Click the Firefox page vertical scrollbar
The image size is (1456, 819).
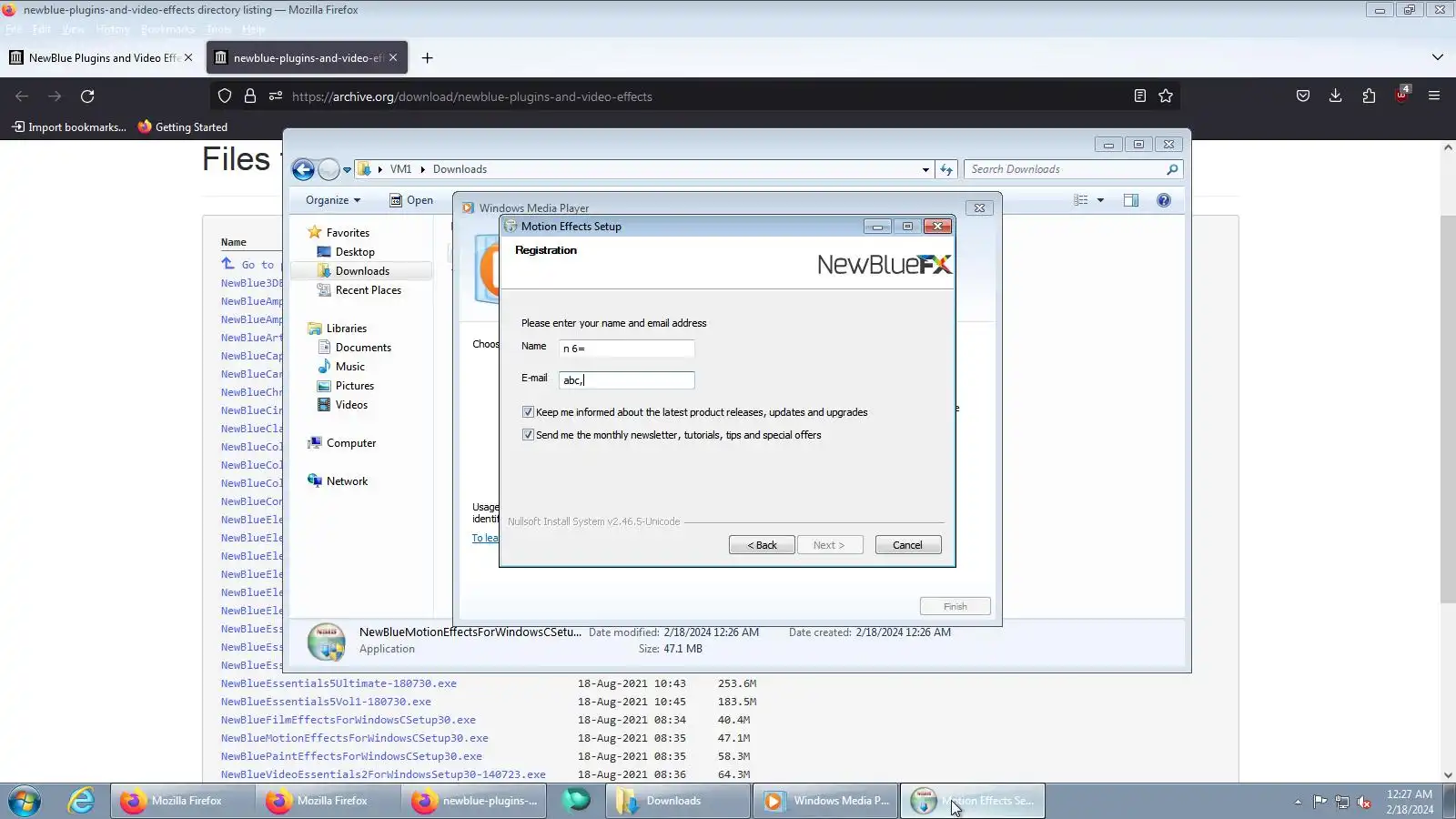point(1448,409)
